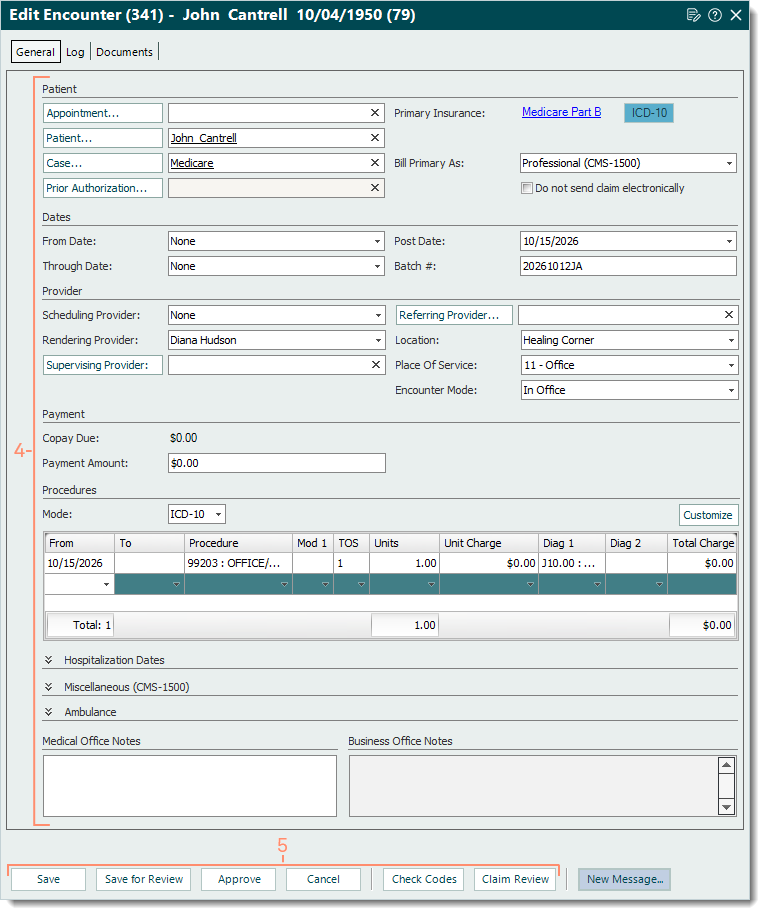Clear the Case Medicare field X
This screenshot has height=915, width=765.
coord(375,163)
